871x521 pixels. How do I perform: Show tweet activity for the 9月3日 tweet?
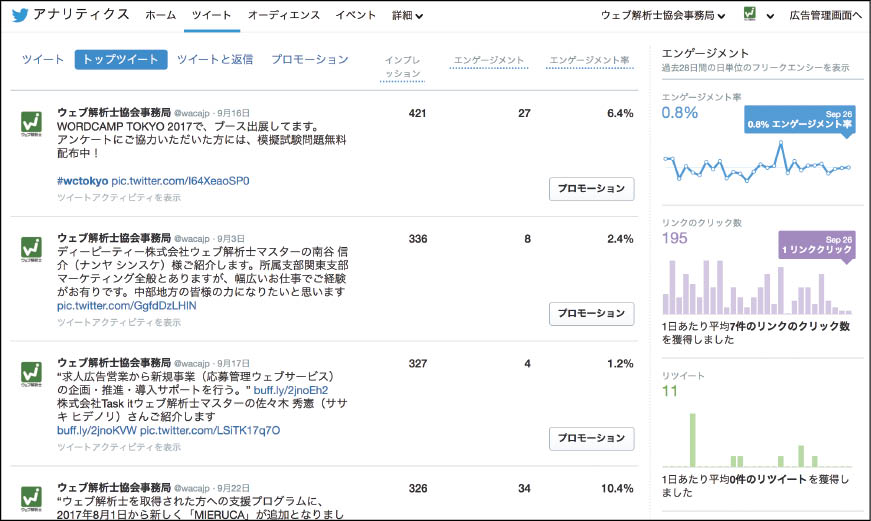coord(119,322)
